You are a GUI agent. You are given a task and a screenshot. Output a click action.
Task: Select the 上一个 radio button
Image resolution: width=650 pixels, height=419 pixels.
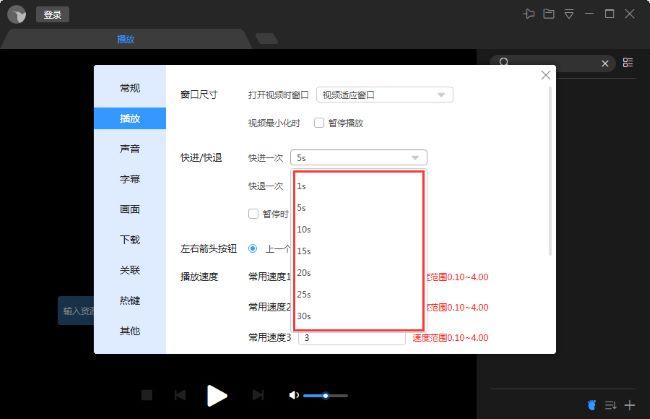(253, 248)
